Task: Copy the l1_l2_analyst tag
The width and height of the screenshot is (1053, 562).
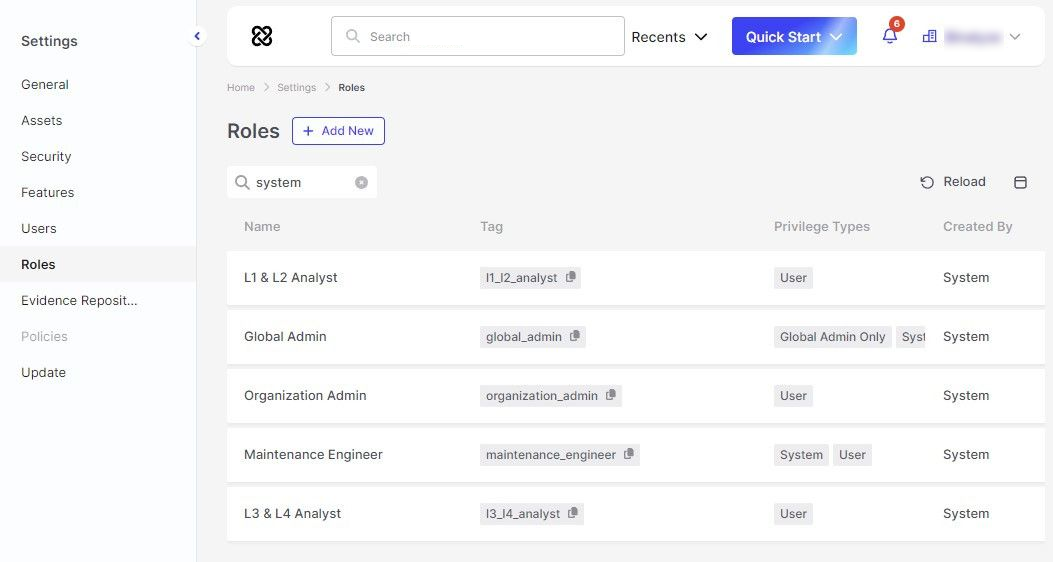Action: [x=571, y=277]
